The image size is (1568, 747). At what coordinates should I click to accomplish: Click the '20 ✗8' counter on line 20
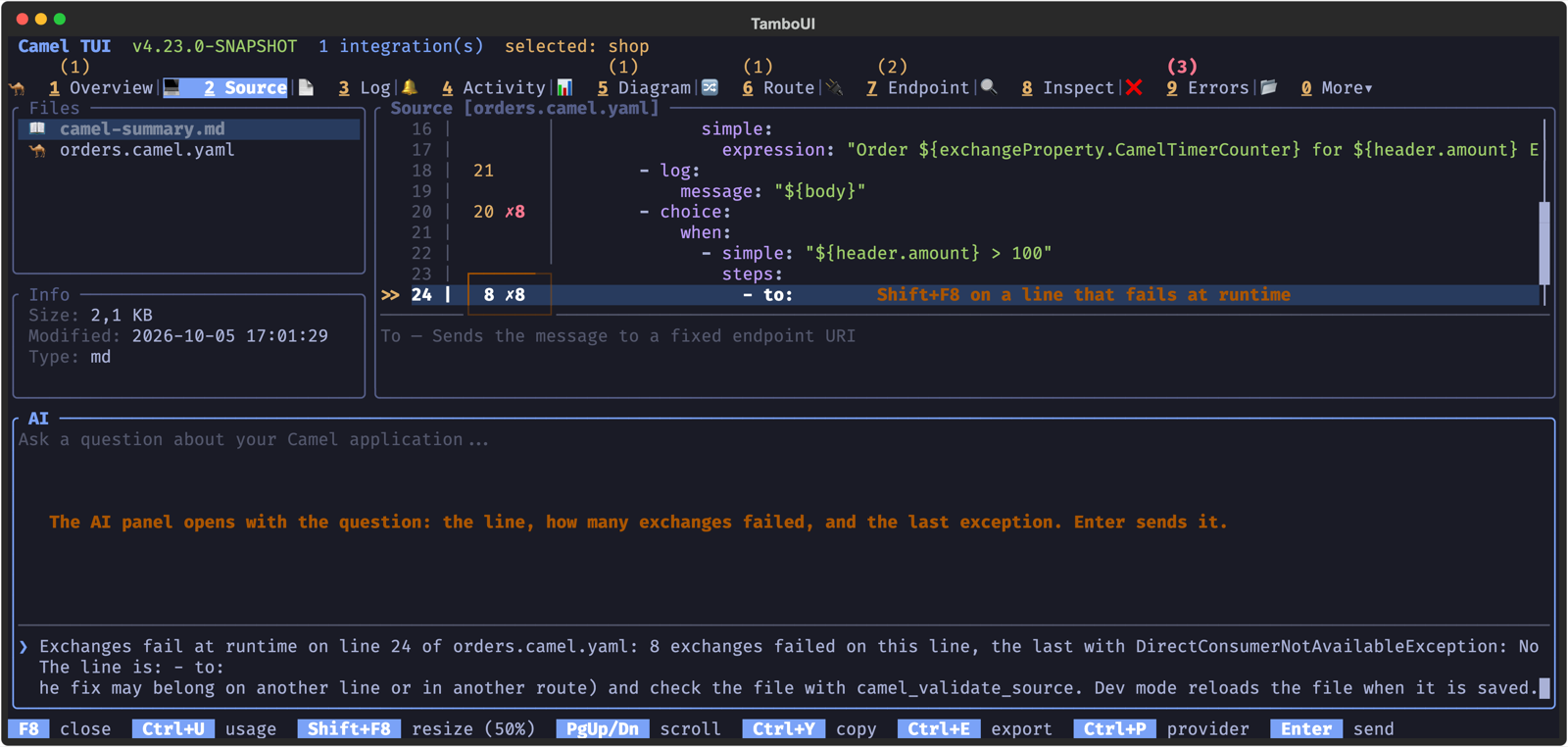[499, 212]
